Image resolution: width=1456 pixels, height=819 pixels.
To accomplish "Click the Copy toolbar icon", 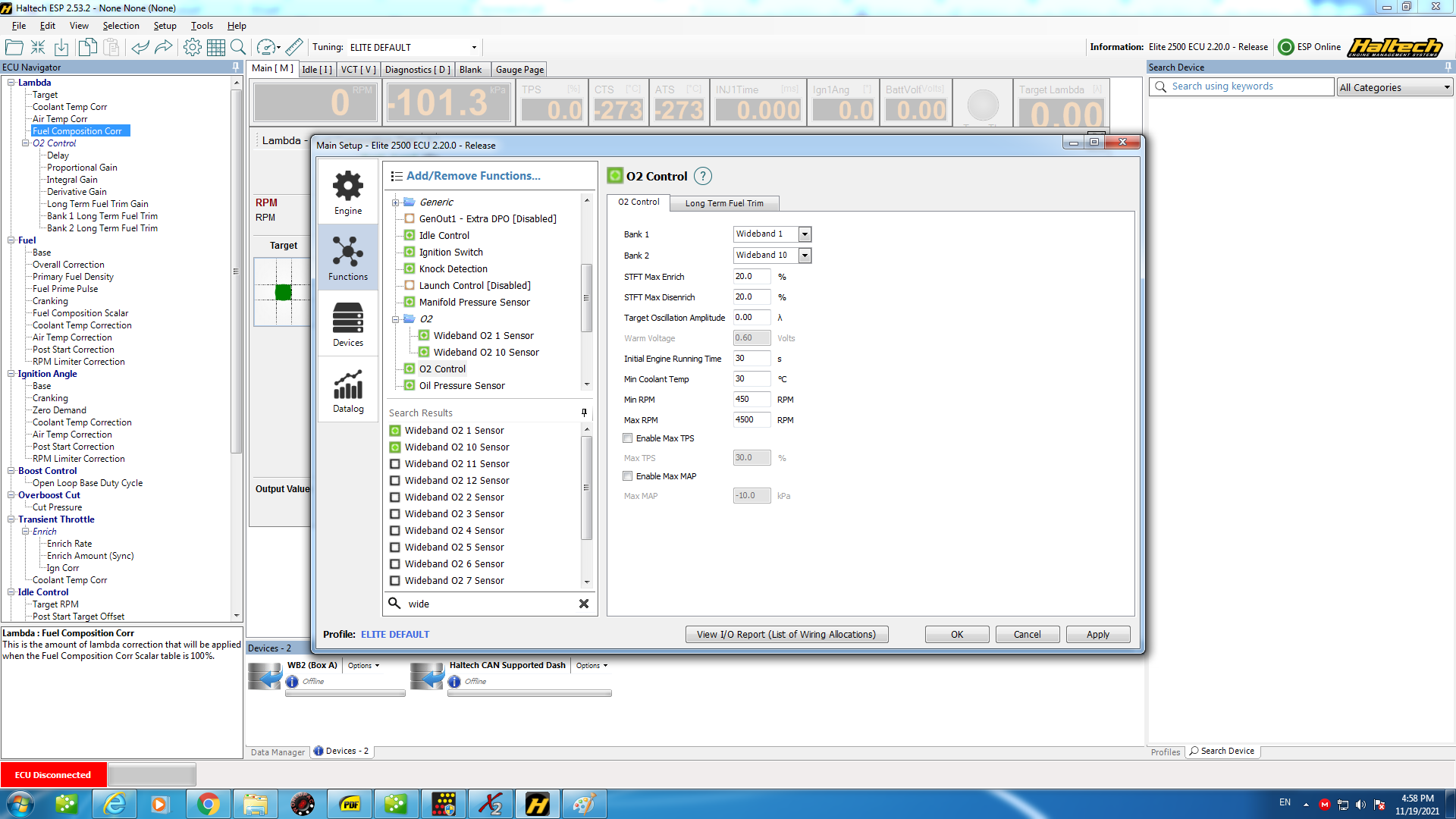I will coord(87,47).
